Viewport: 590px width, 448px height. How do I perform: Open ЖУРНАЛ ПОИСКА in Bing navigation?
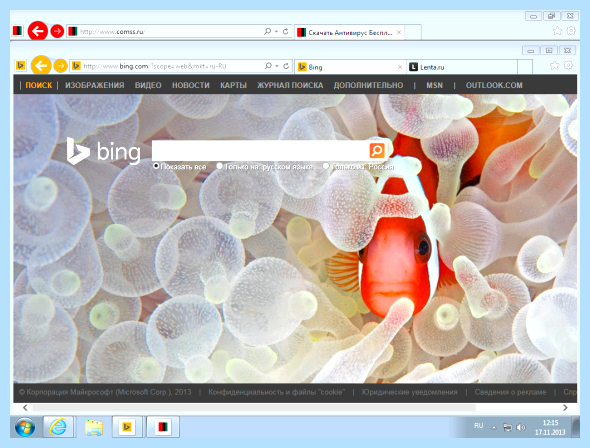pos(290,85)
